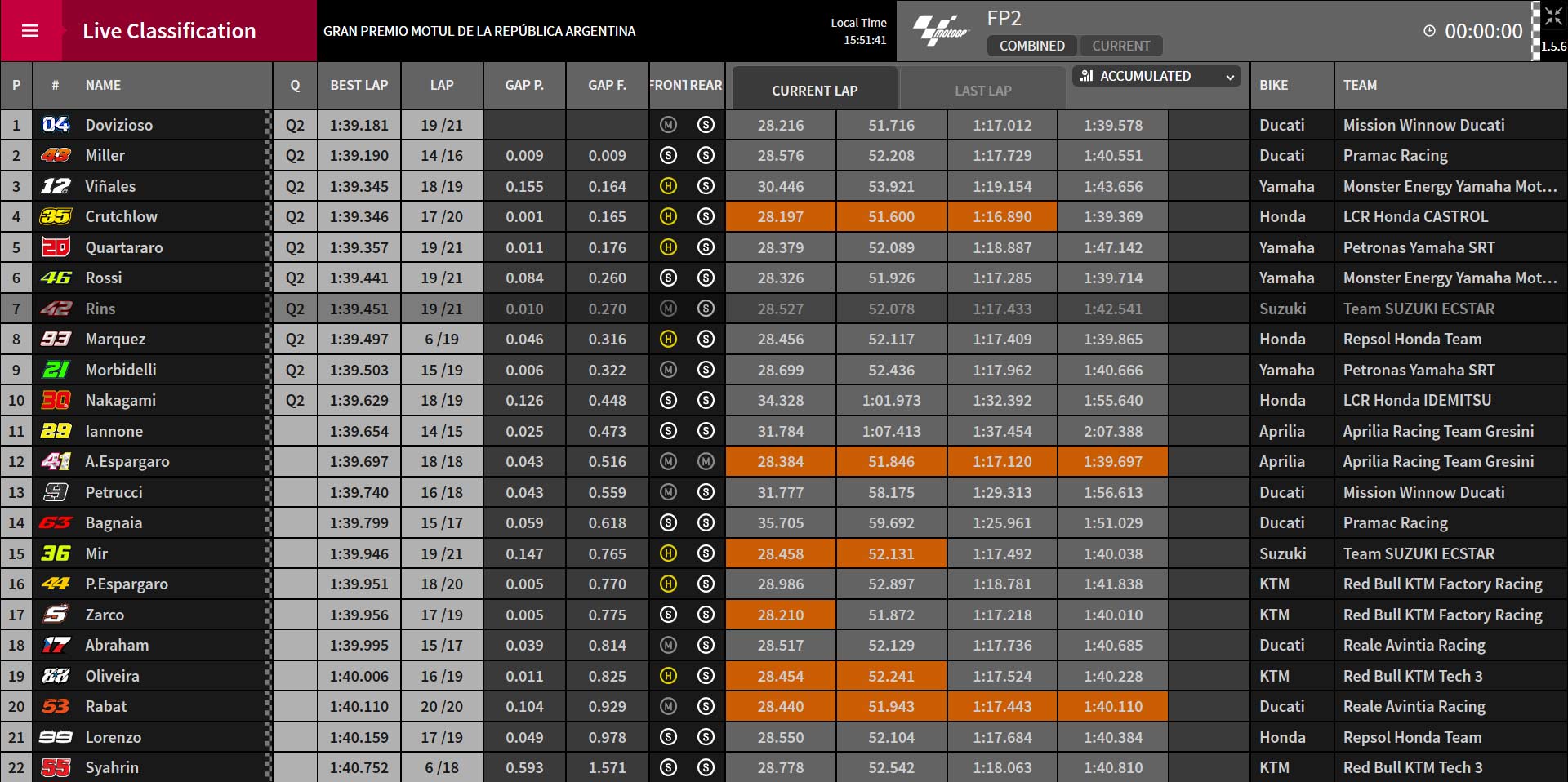Click the Live Classification title
The image size is (1568, 782).
click(x=169, y=31)
